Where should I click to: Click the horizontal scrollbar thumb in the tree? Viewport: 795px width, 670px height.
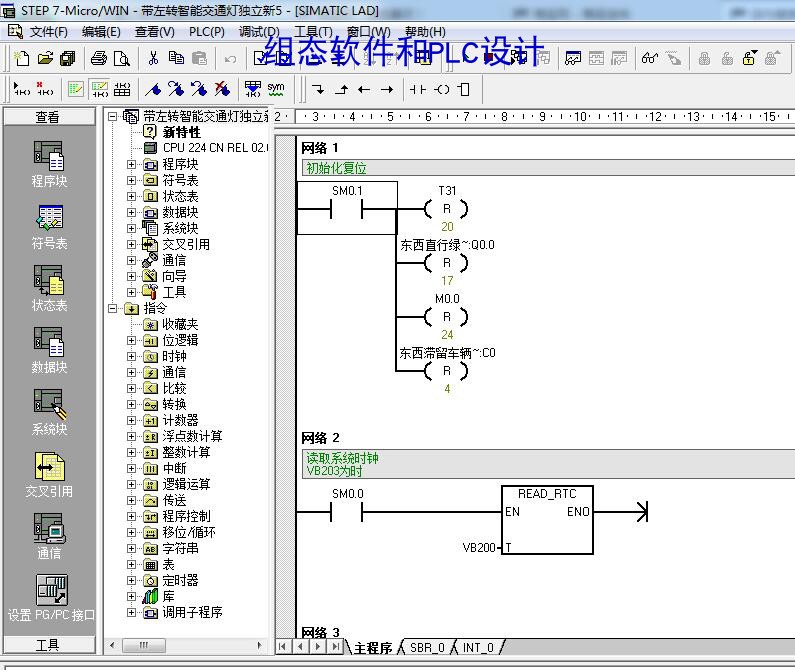coord(144,646)
